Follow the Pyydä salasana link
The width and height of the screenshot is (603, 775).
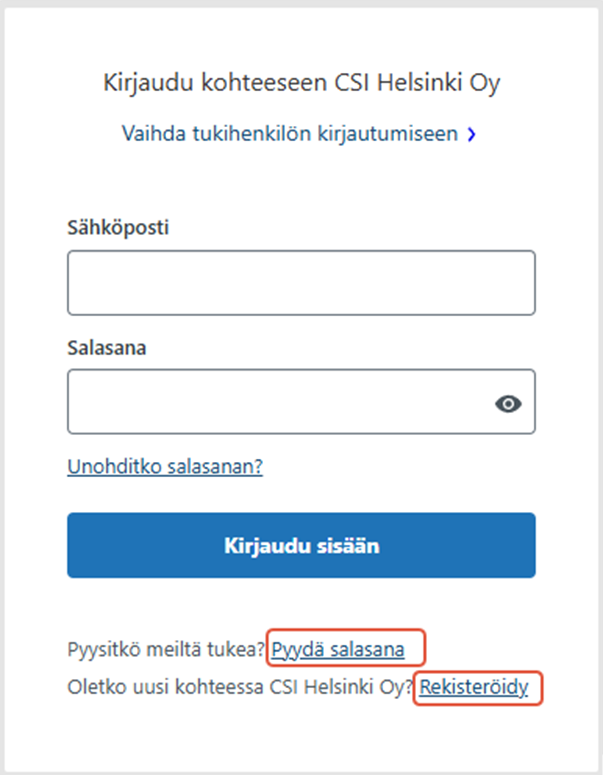point(338,650)
